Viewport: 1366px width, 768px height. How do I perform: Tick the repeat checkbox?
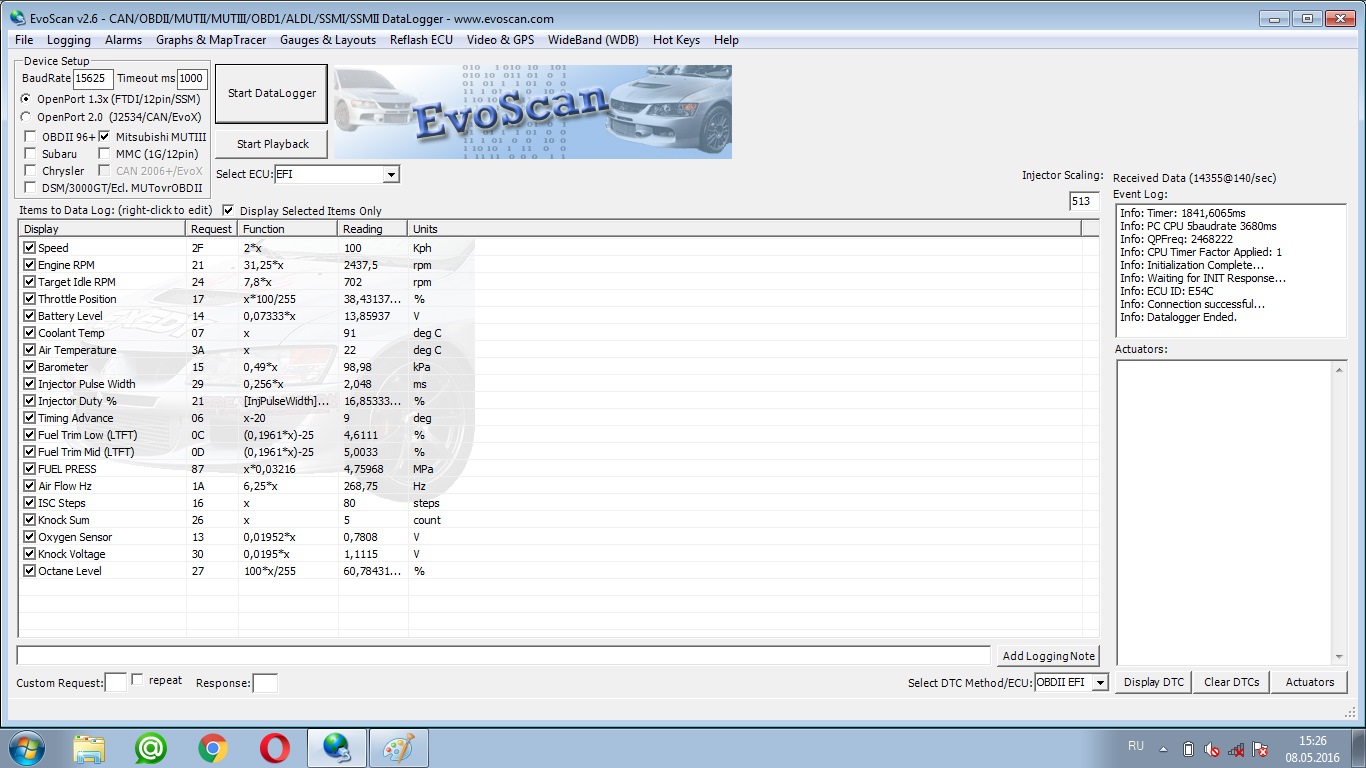tap(137, 679)
